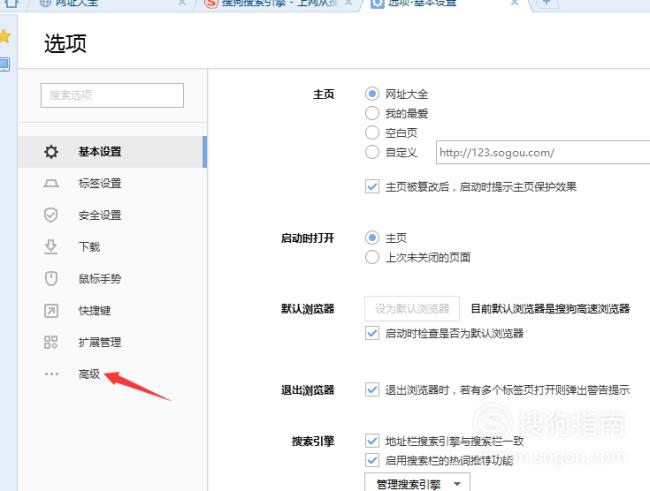Click the download arrow icon beside 下载
The width and height of the screenshot is (650, 491).
pos(51,247)
